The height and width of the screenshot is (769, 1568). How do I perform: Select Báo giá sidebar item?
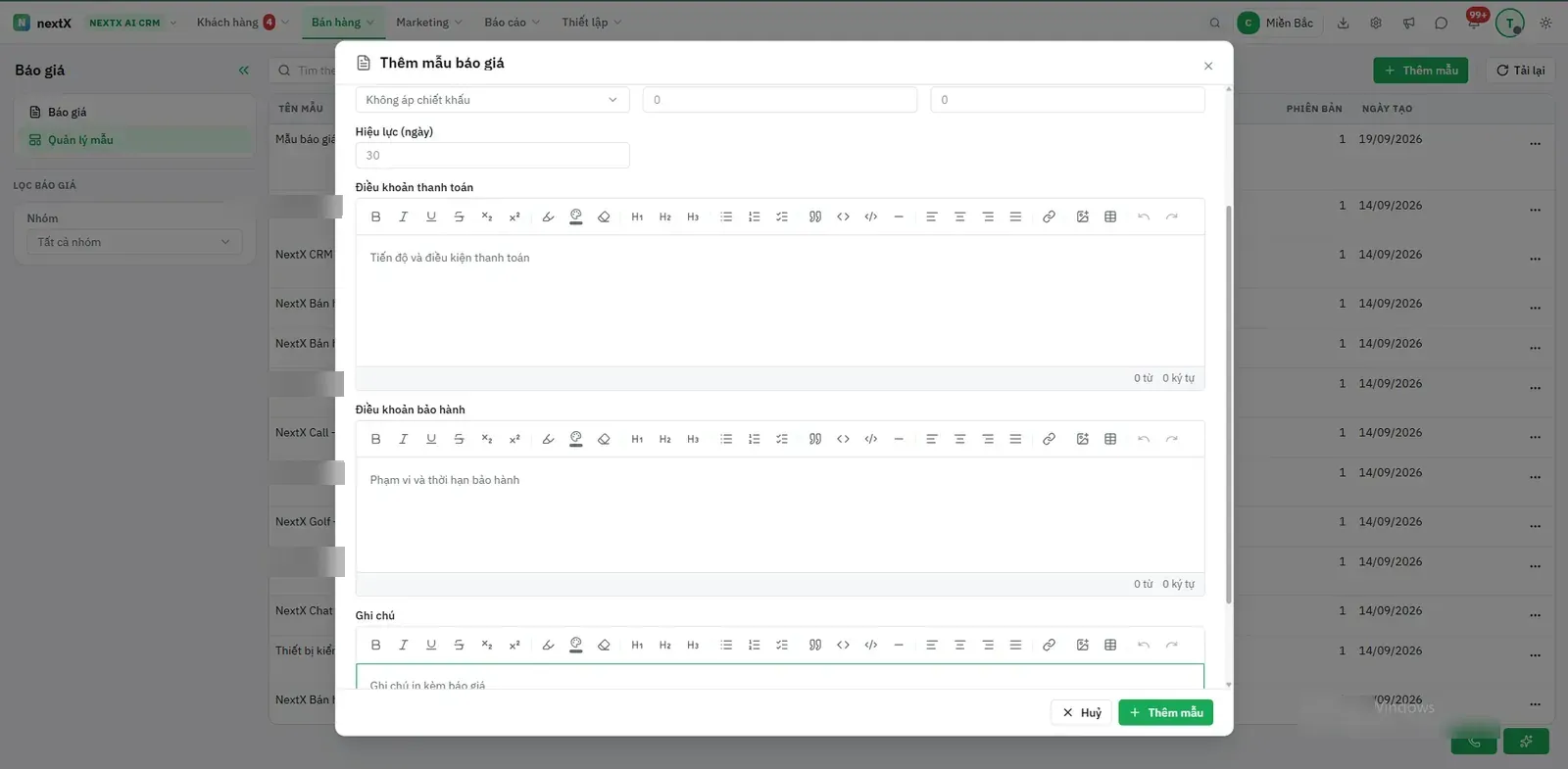coord(135,112)
